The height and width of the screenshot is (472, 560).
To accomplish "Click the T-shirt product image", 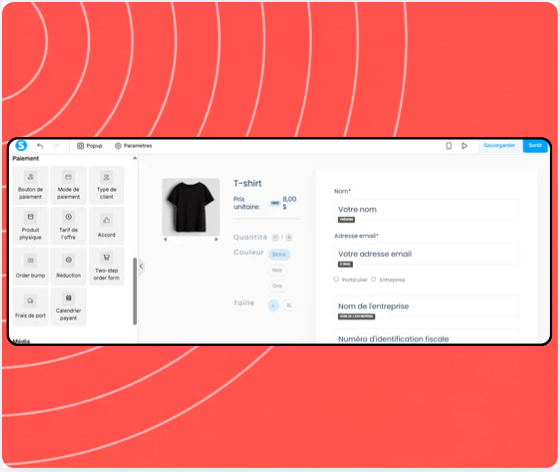I will click(191, 207).
